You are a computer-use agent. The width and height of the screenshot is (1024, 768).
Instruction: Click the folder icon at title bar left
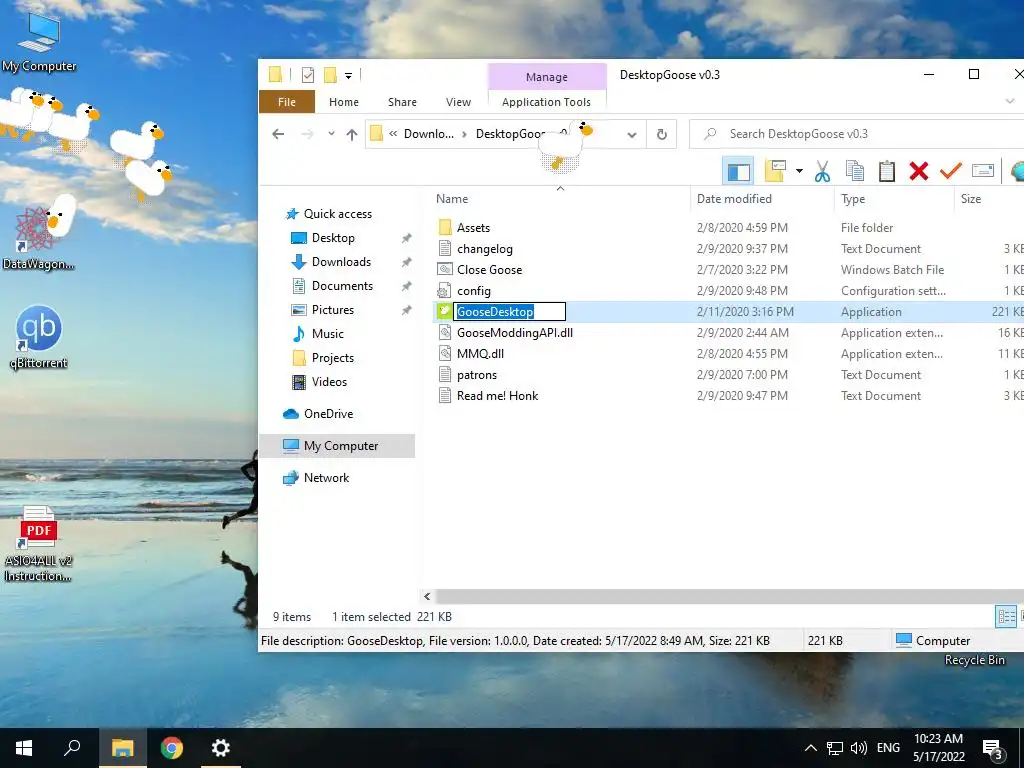coord(276,75)
